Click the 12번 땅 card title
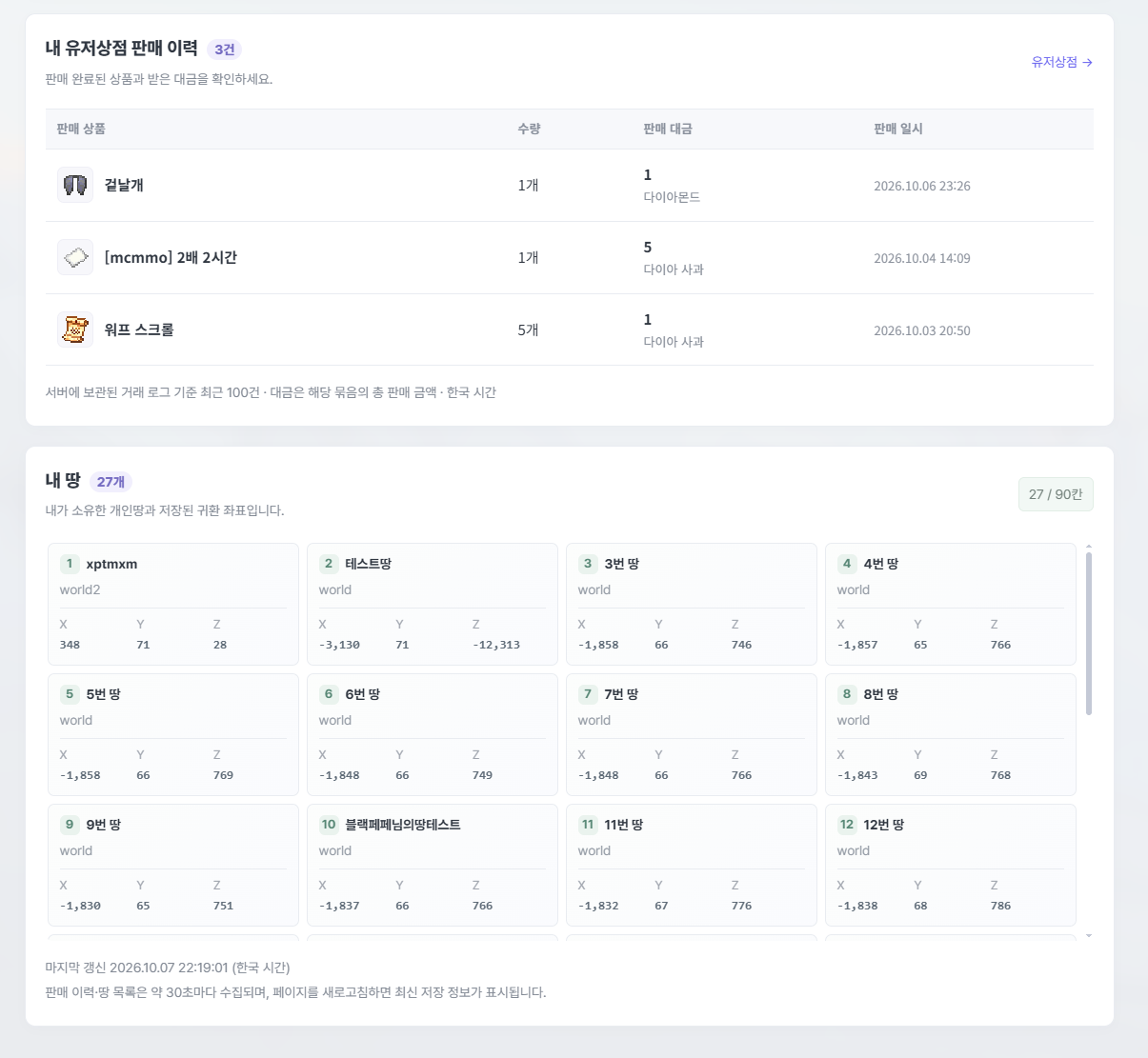The height and width of the screenshot is (1058, 1148). pyautogui.click(x=883, y=825)
